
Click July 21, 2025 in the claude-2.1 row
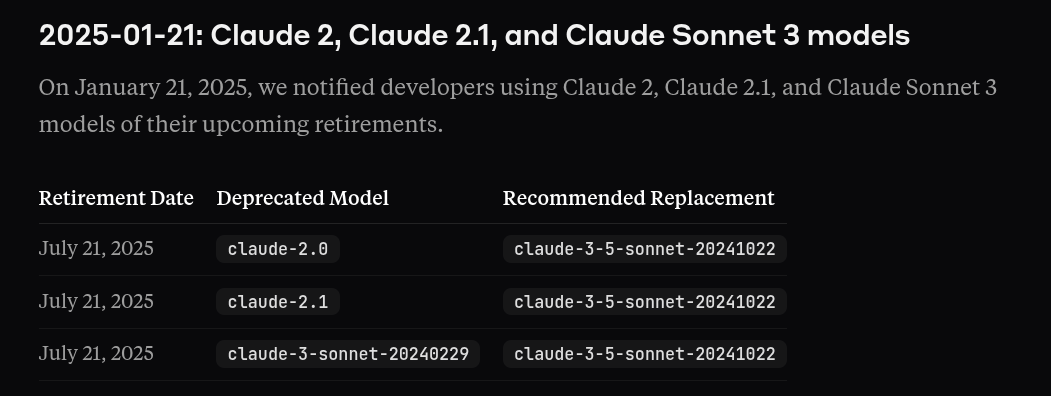[x=97, y=302]
